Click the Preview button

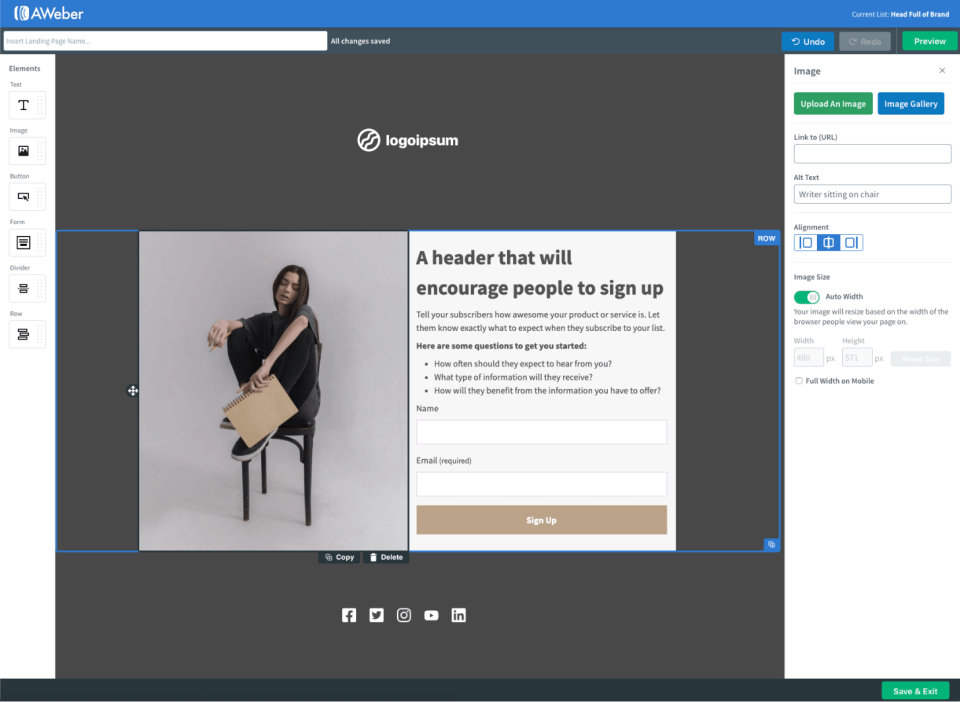click(x=928, y=40)
